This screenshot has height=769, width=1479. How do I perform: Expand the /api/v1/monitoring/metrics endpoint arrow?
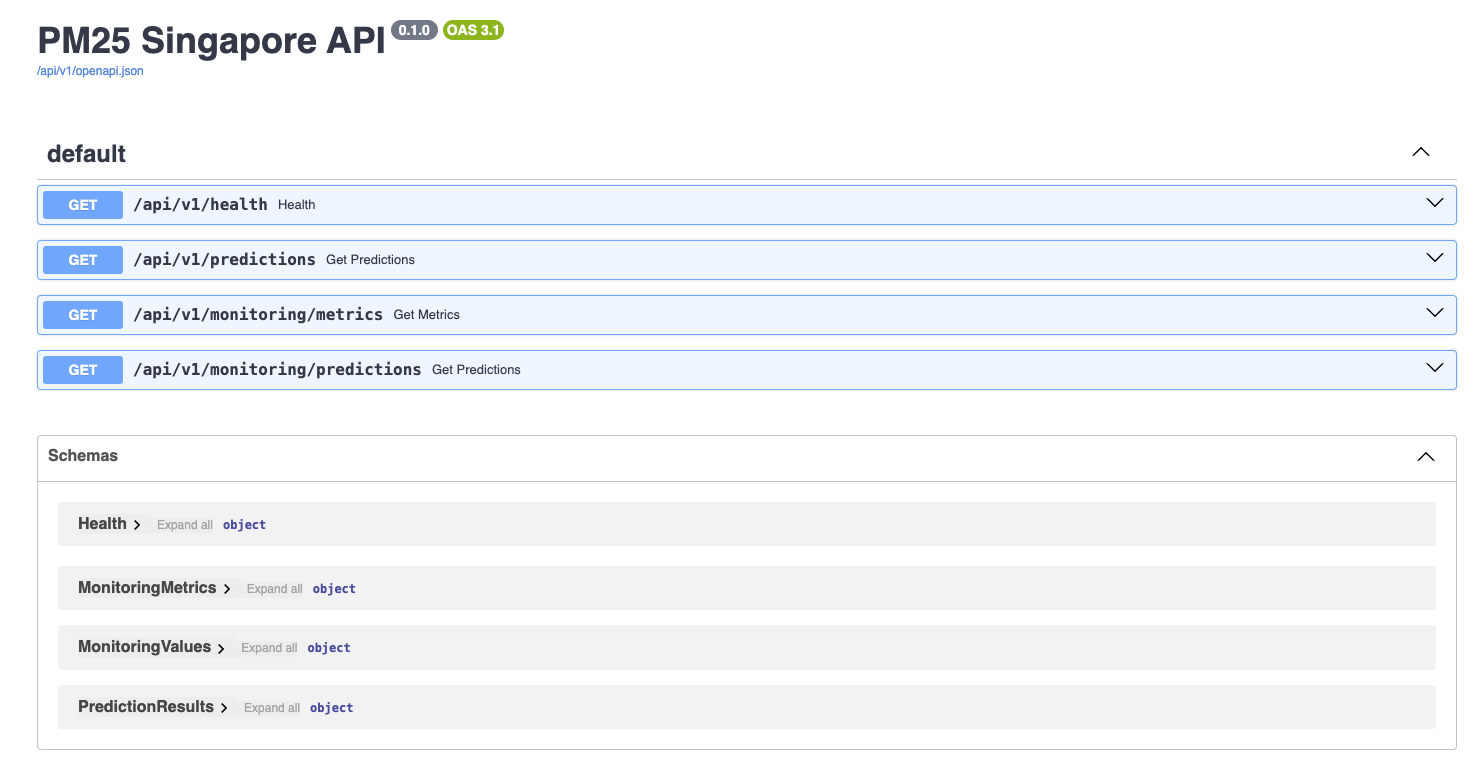(1435, 313)
